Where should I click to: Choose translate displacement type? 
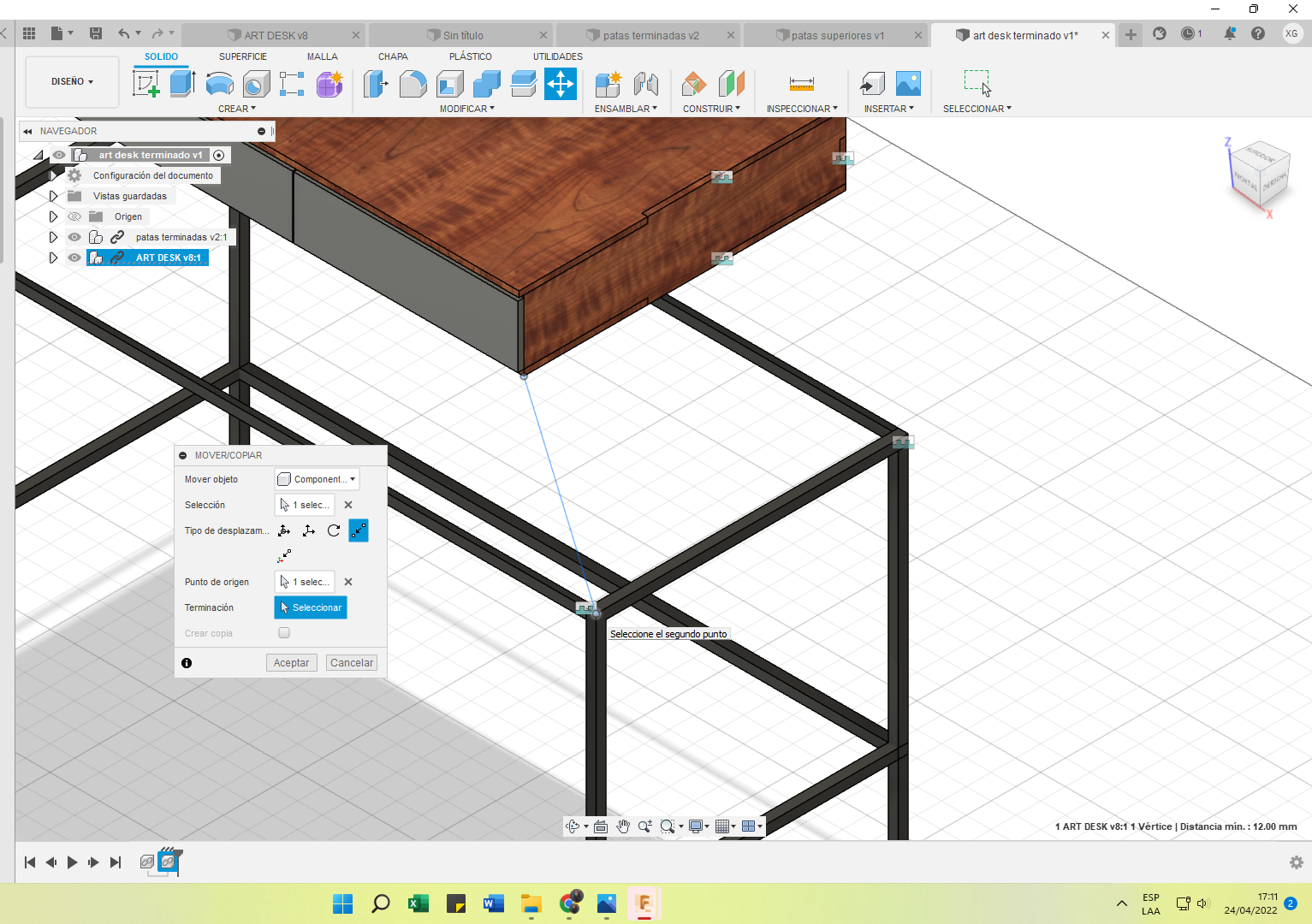pyautogui.click(x=309, y=530)
